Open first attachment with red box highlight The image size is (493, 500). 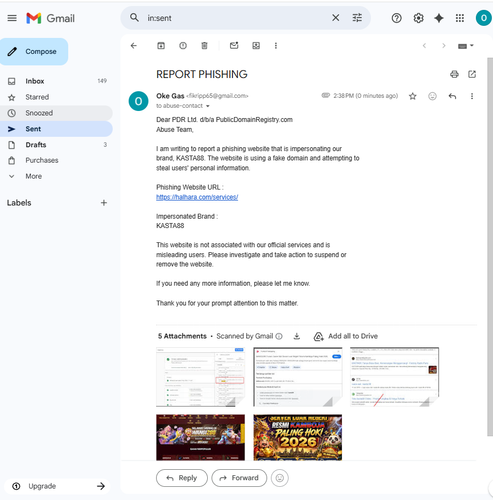click(x=200, y=377)
